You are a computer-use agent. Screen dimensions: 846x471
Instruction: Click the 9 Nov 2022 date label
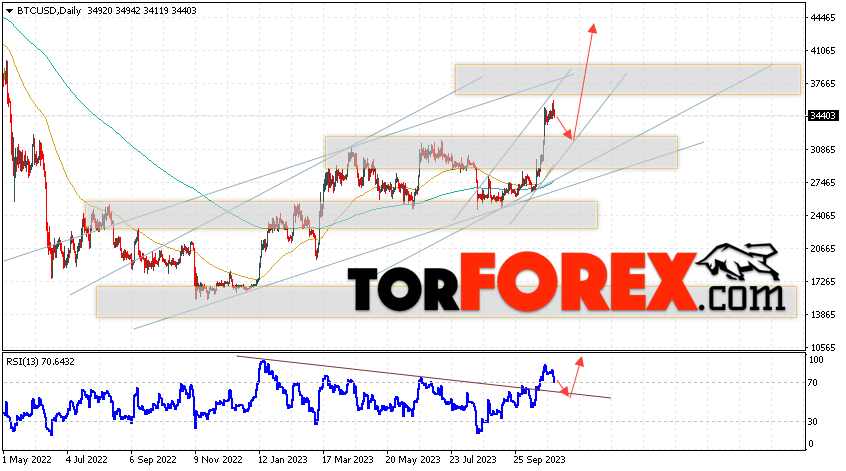pyautogui.click(x=218, y=460)
